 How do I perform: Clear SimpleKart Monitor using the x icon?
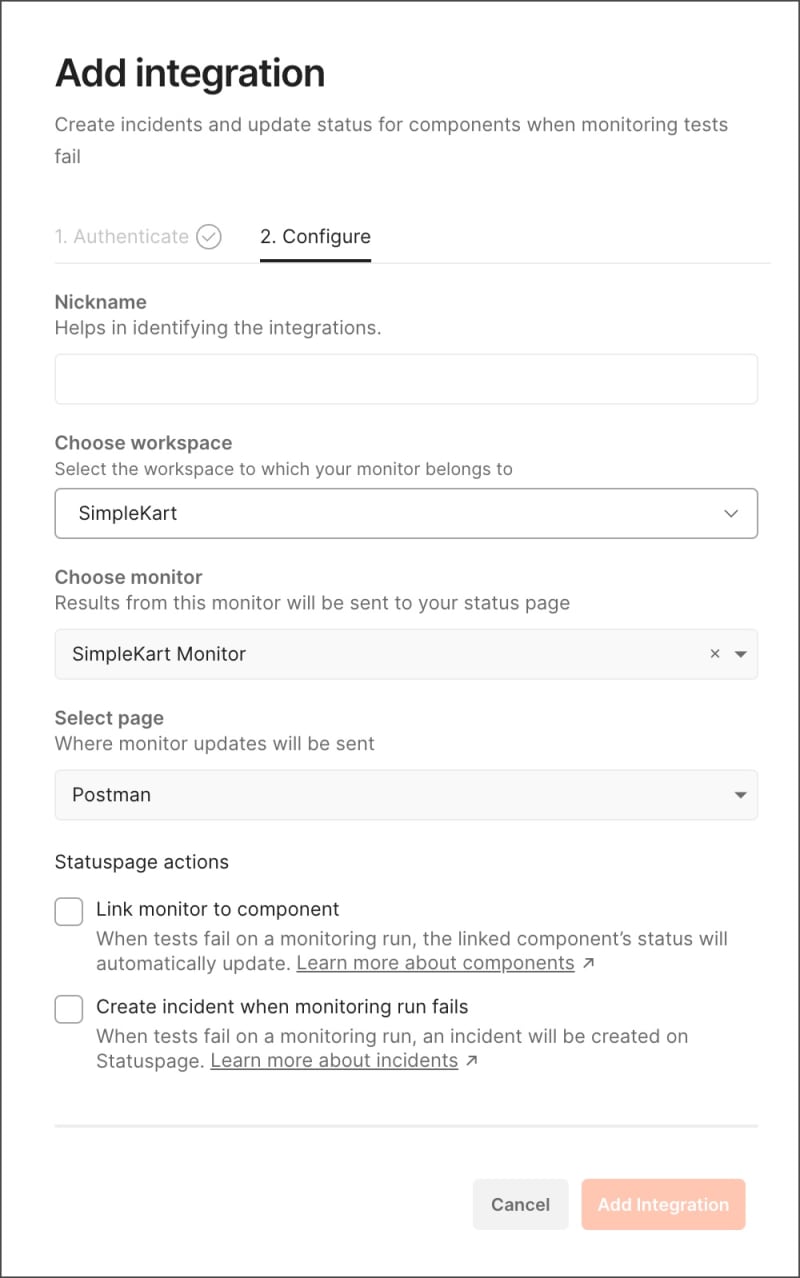point(715,654)
